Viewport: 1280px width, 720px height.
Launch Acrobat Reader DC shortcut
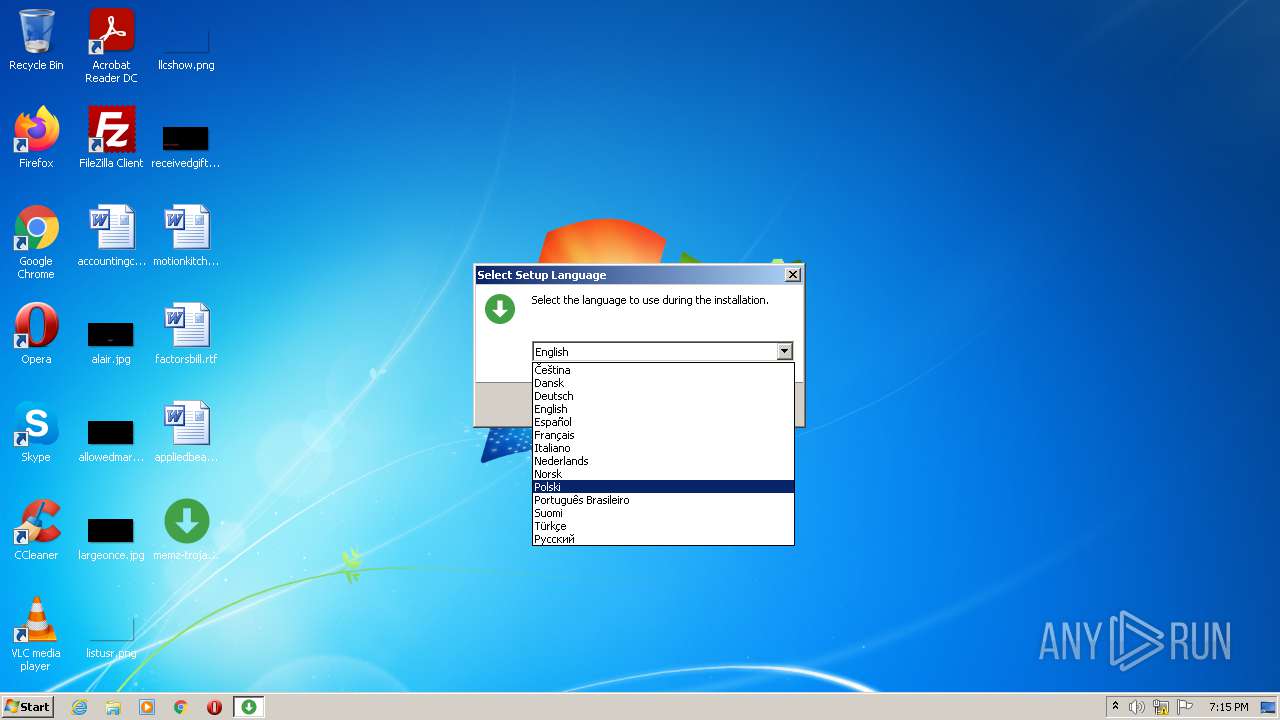pos(111,46)
